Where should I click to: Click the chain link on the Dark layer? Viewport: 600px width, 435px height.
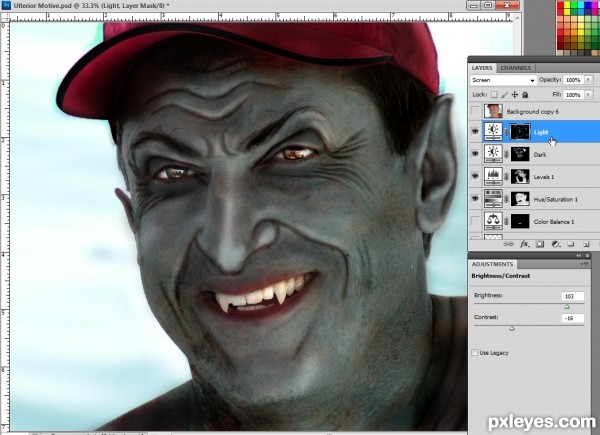pos(506,154)
